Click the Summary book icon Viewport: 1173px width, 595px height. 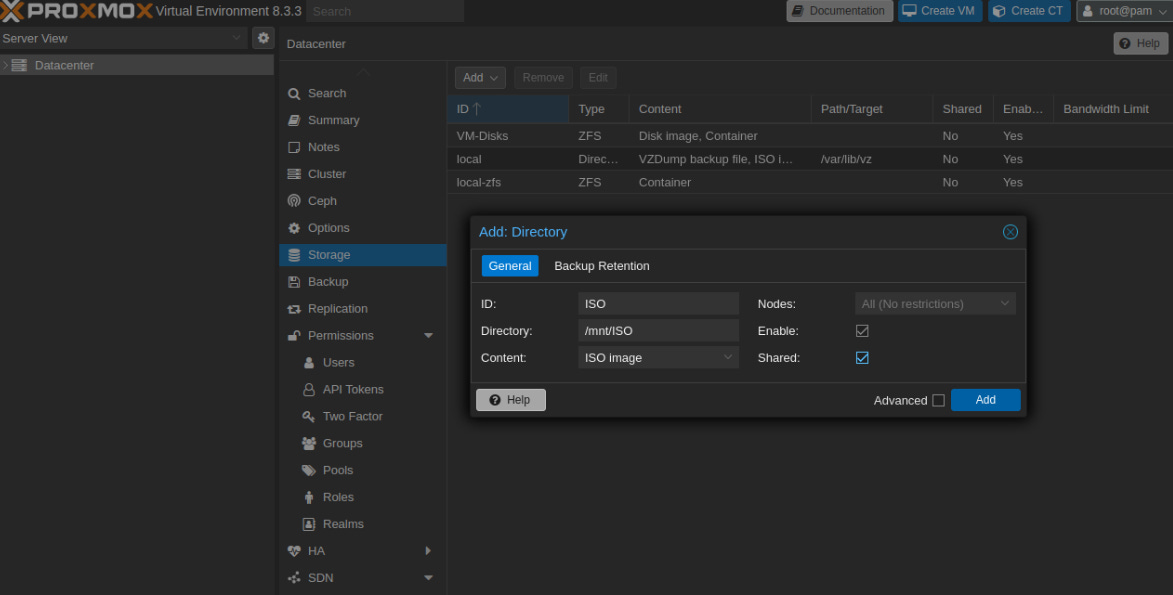pyautogui.click(x=294, y=120)
